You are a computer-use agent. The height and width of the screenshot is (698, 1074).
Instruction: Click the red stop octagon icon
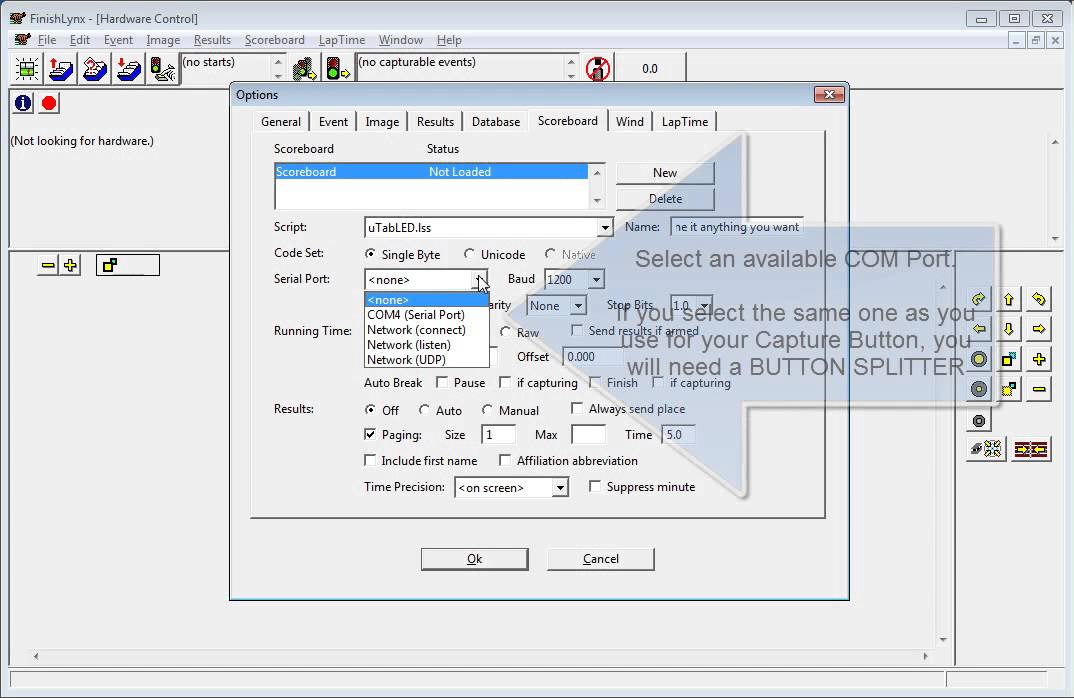click(x=49, y=103)
